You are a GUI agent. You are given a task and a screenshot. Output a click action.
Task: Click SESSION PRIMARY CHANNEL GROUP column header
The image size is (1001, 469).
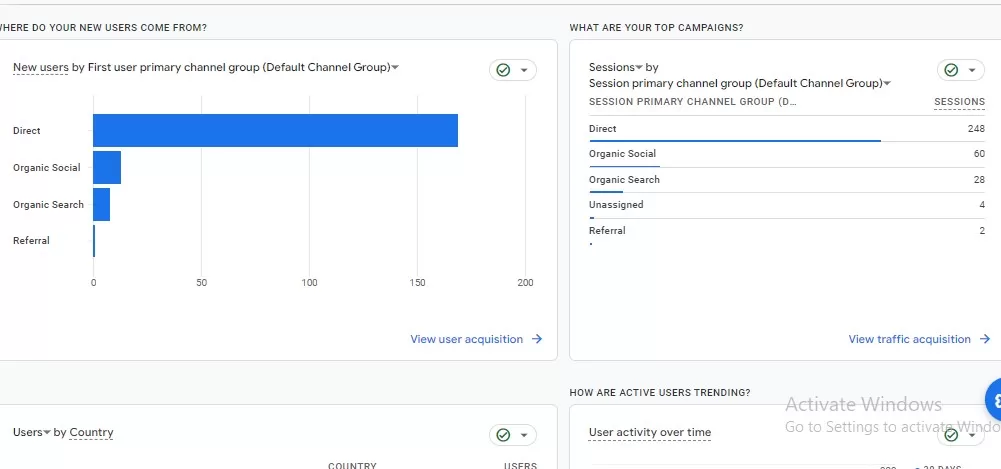click(x=693, y=102)
